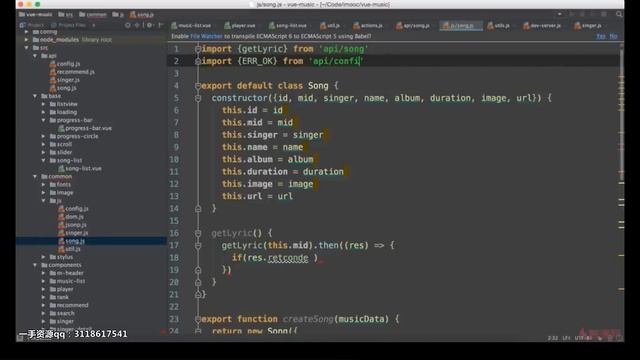Expand the scroll folder

44,144
